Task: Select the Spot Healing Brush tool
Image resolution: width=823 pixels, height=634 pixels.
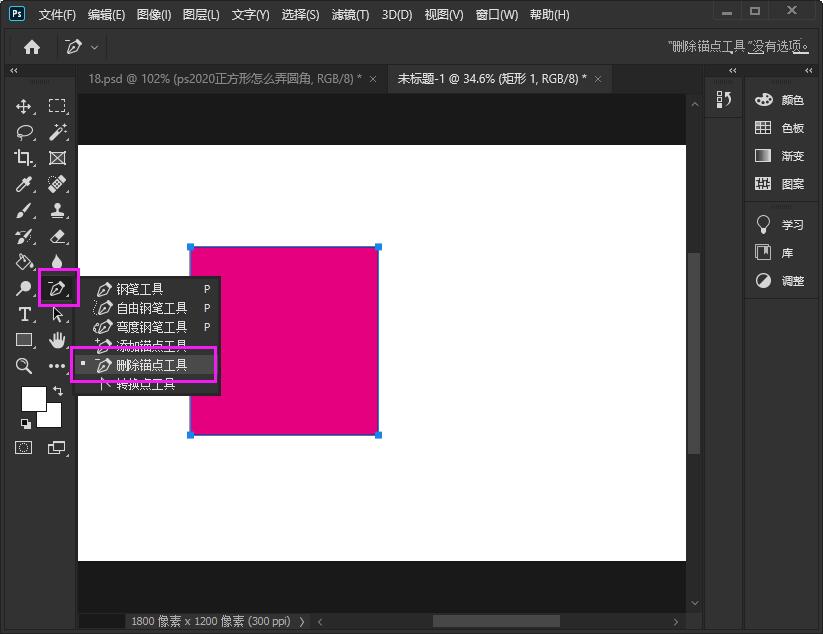Action: (57, 184)
